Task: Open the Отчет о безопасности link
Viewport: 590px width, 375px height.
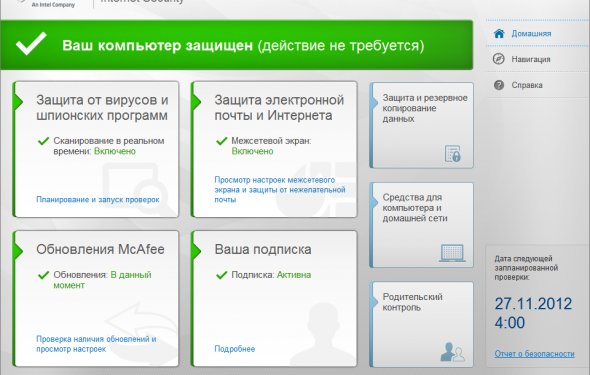Action: click(535, 354)
